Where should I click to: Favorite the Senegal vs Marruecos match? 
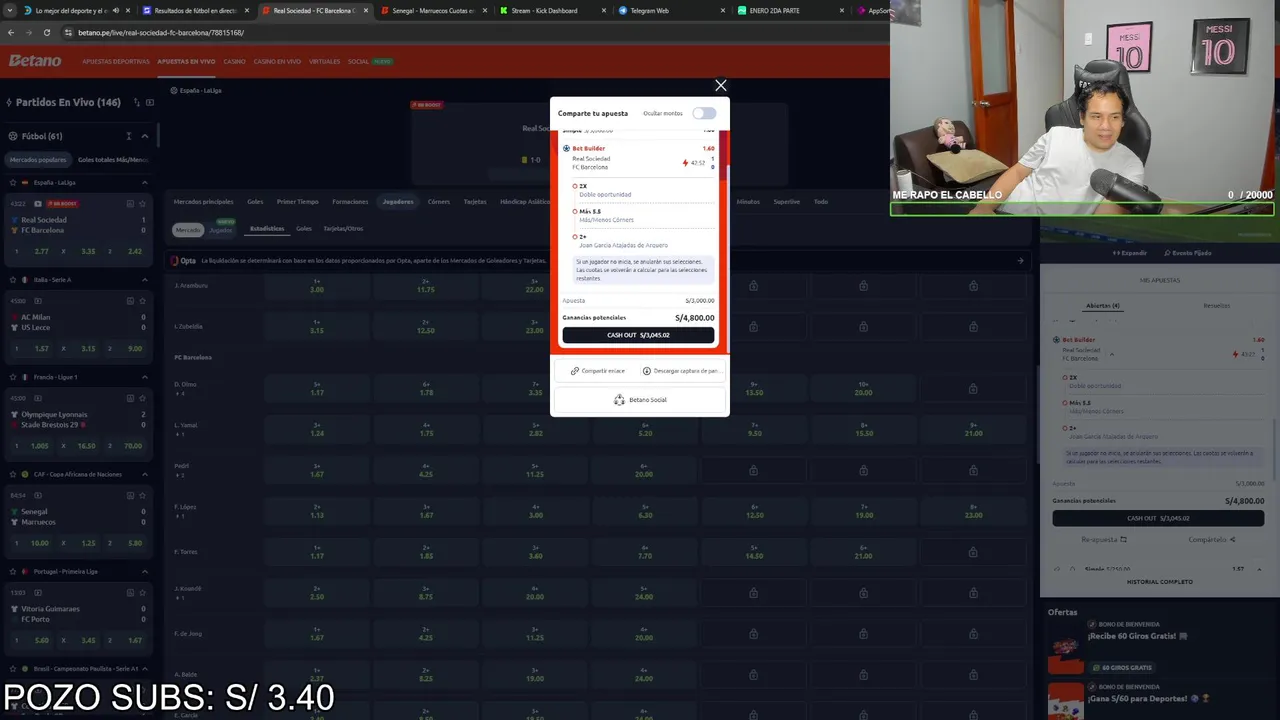[144, 495]
